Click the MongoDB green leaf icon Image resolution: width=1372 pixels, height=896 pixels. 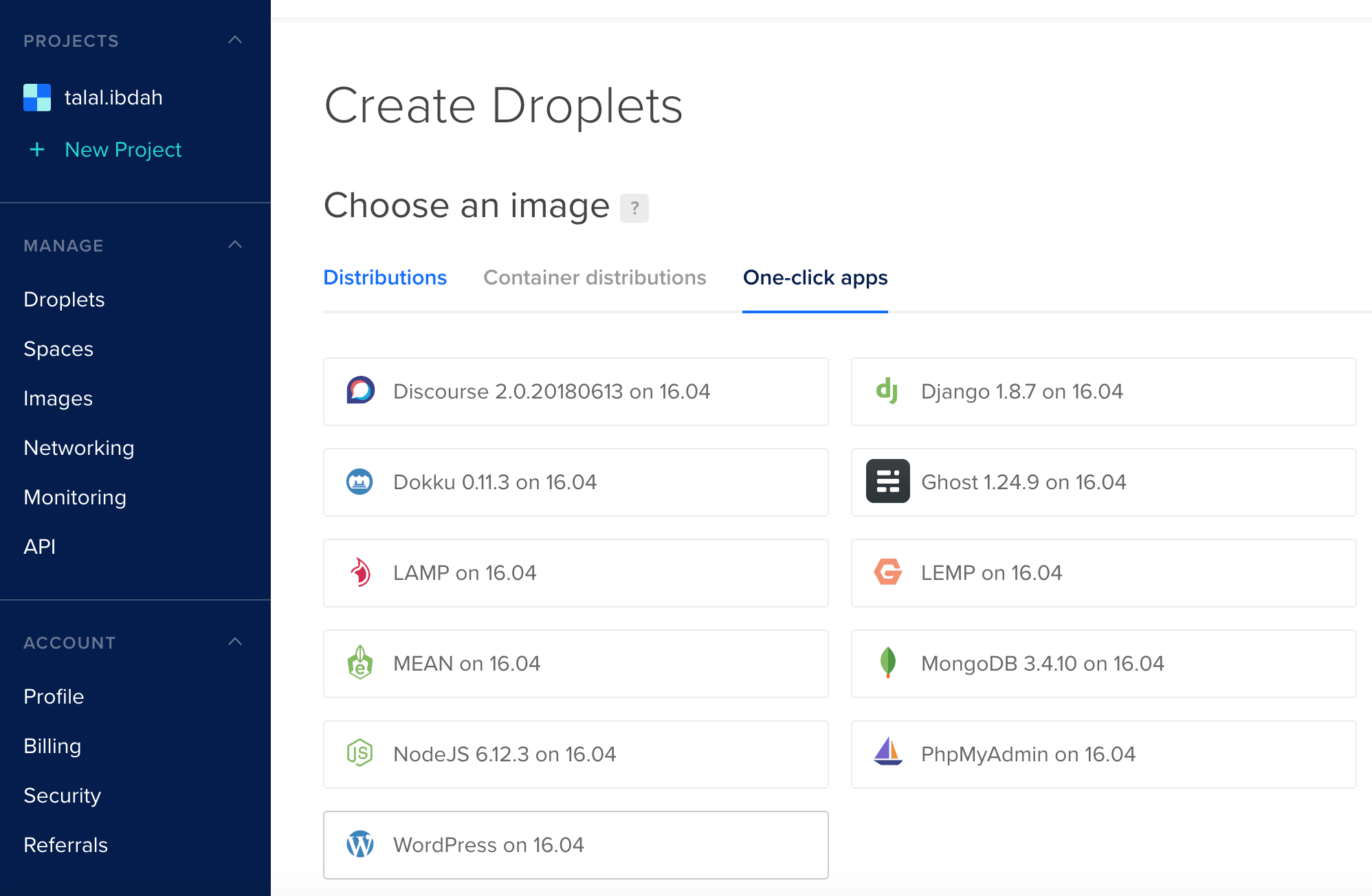pyautogui.click(x=887, y=662)
